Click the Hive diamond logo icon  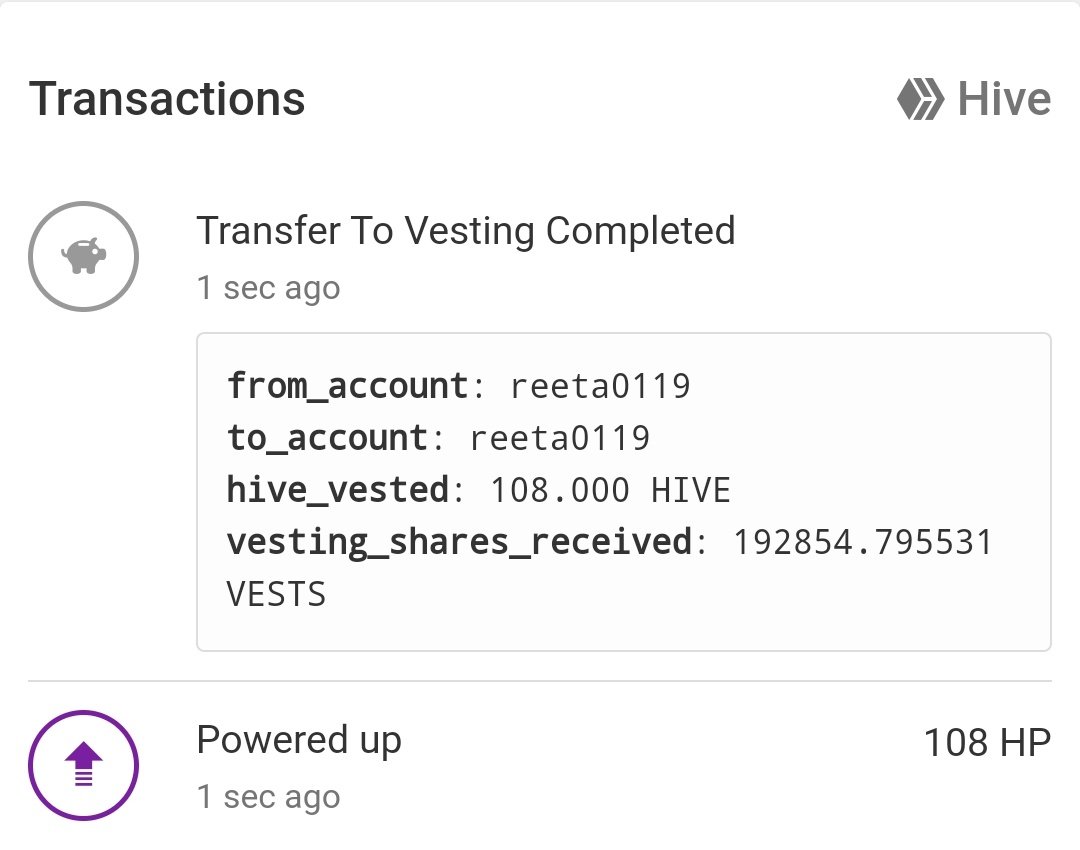tap(920, 99)
